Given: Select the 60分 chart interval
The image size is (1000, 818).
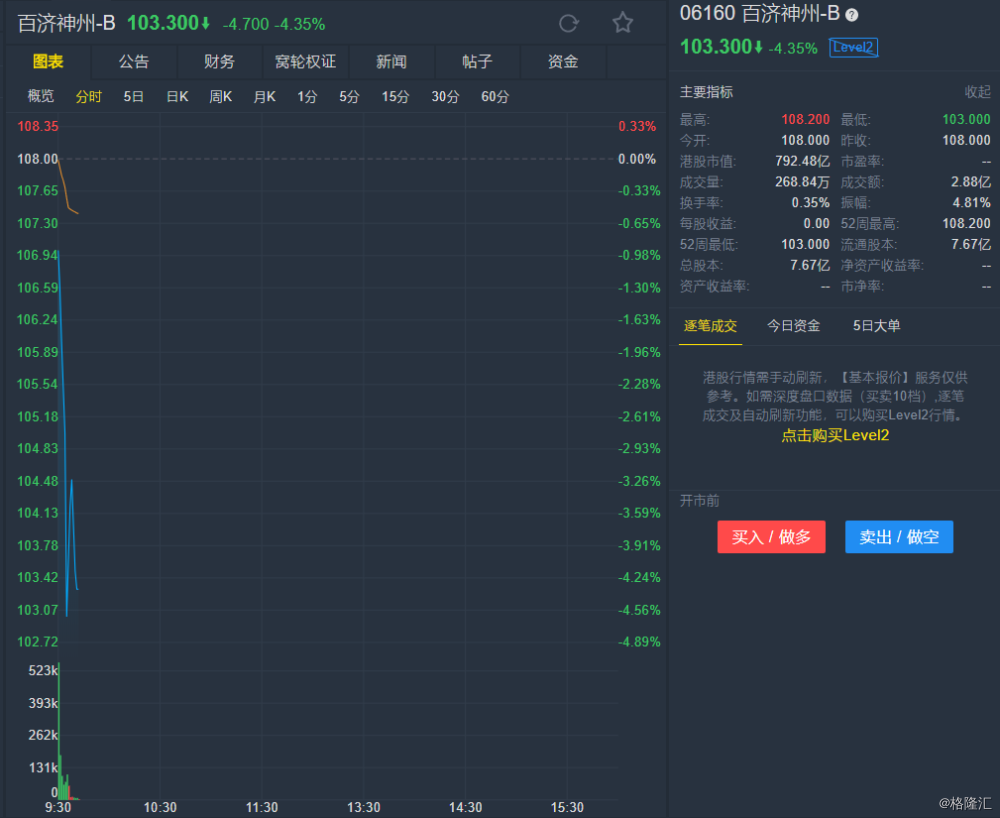Looking at the screenshot, I should coord(495,96).
